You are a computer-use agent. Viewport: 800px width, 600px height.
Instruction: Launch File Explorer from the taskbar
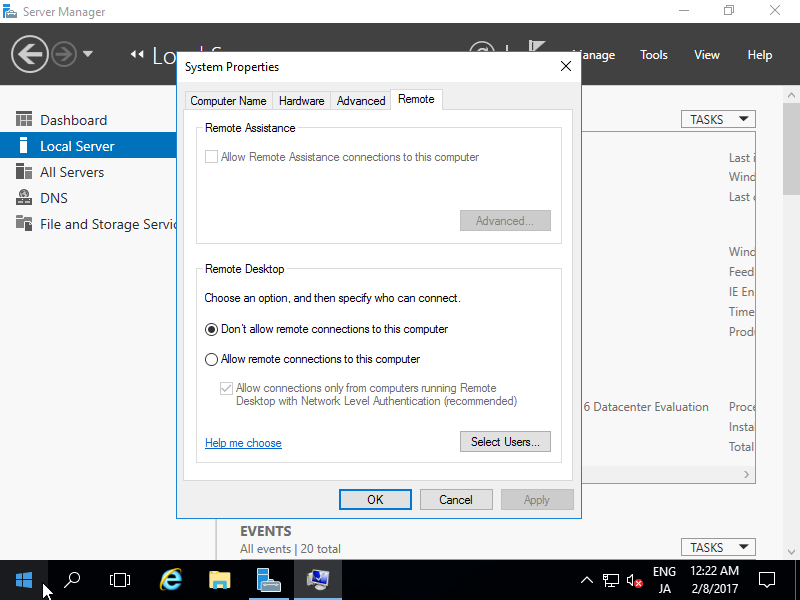tap(219, 580)
